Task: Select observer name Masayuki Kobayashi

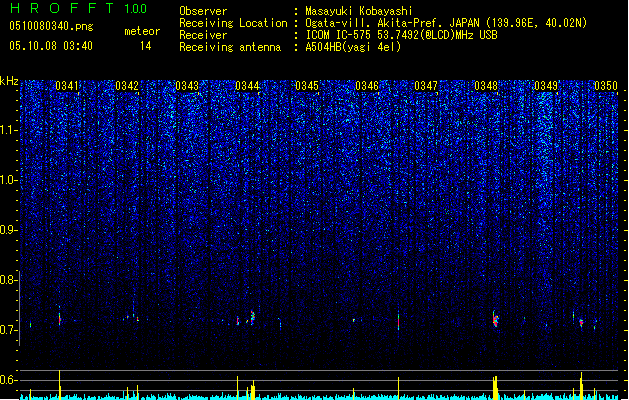Action: pyautogui.click(x=359, y=11)
